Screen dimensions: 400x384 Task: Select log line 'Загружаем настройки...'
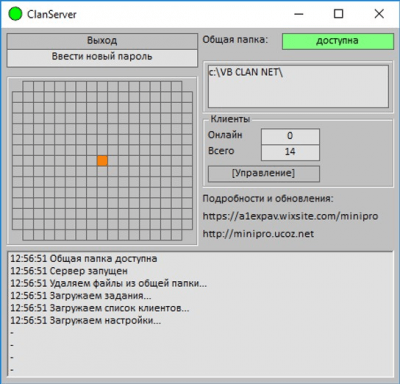pos(85,320)
